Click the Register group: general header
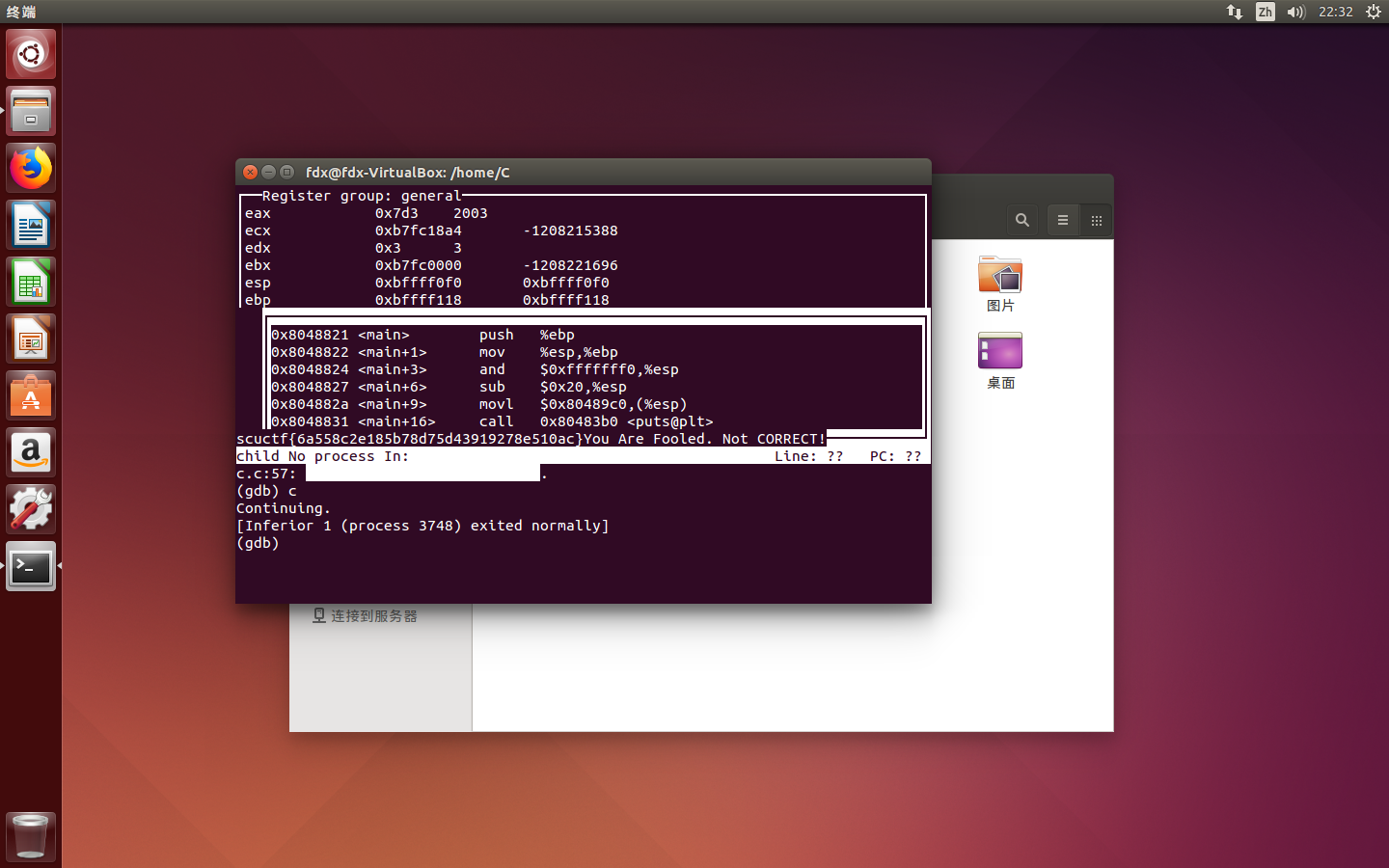 point(362,196)
